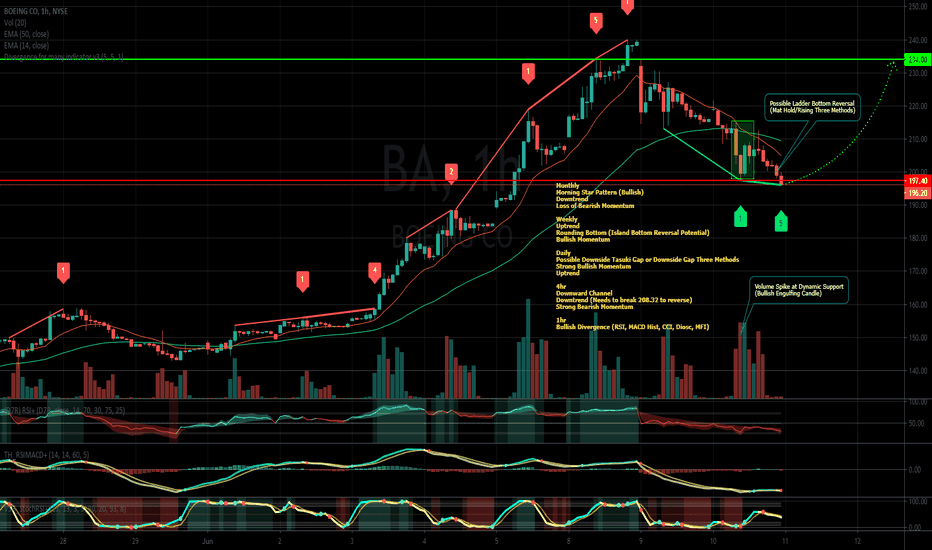Click the red 197.40 price label
Screen dimensions: 932x550
tap(917, 181)
